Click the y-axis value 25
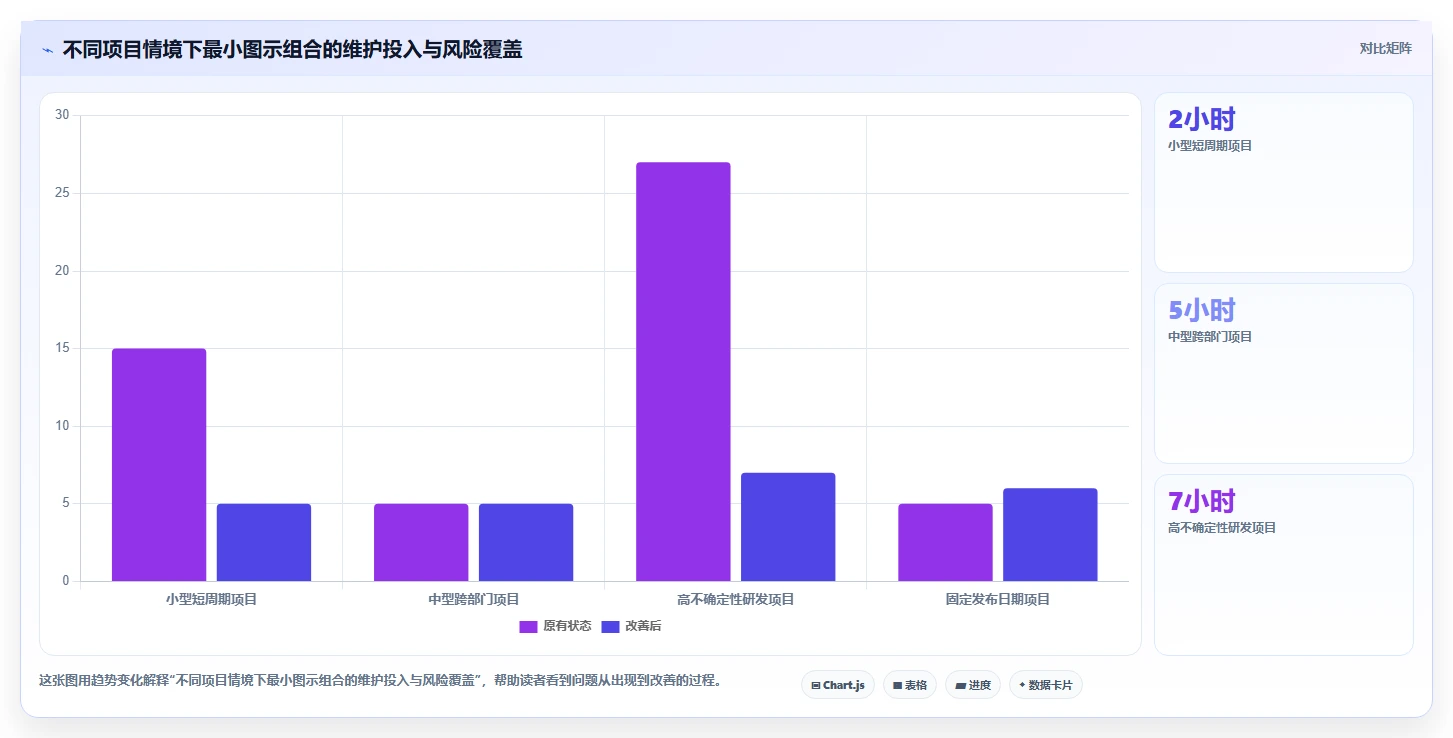The height and width of the screenshot is (738, 1453). coord(62,193)
